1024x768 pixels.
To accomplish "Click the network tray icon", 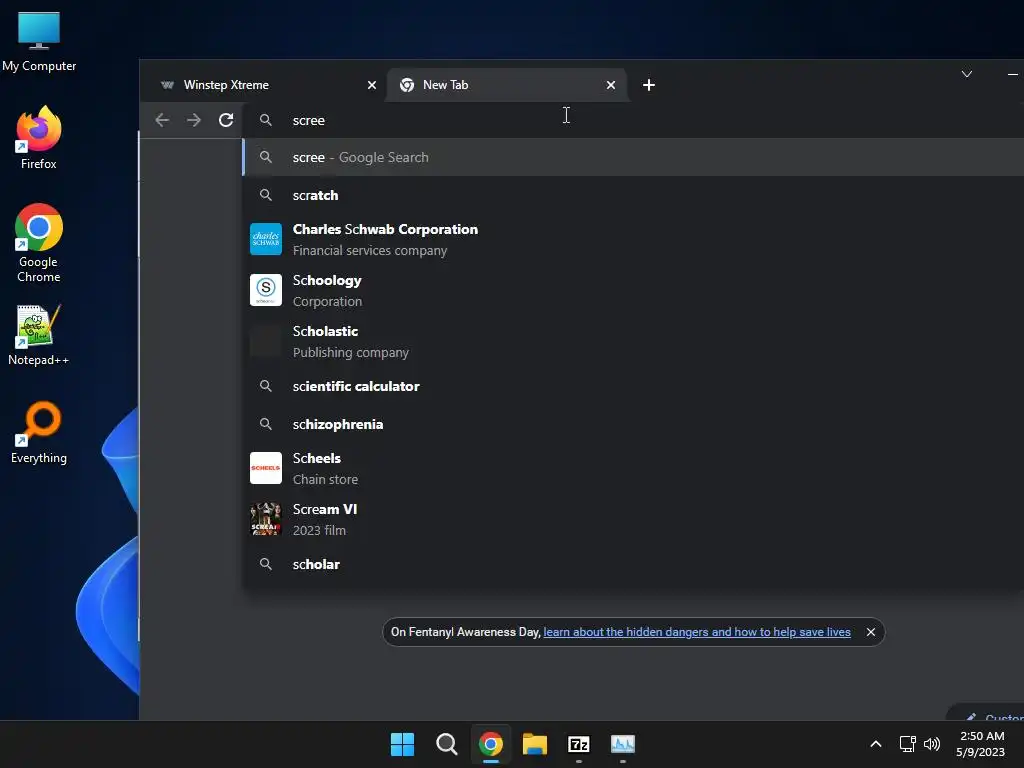I will (907, 744).
